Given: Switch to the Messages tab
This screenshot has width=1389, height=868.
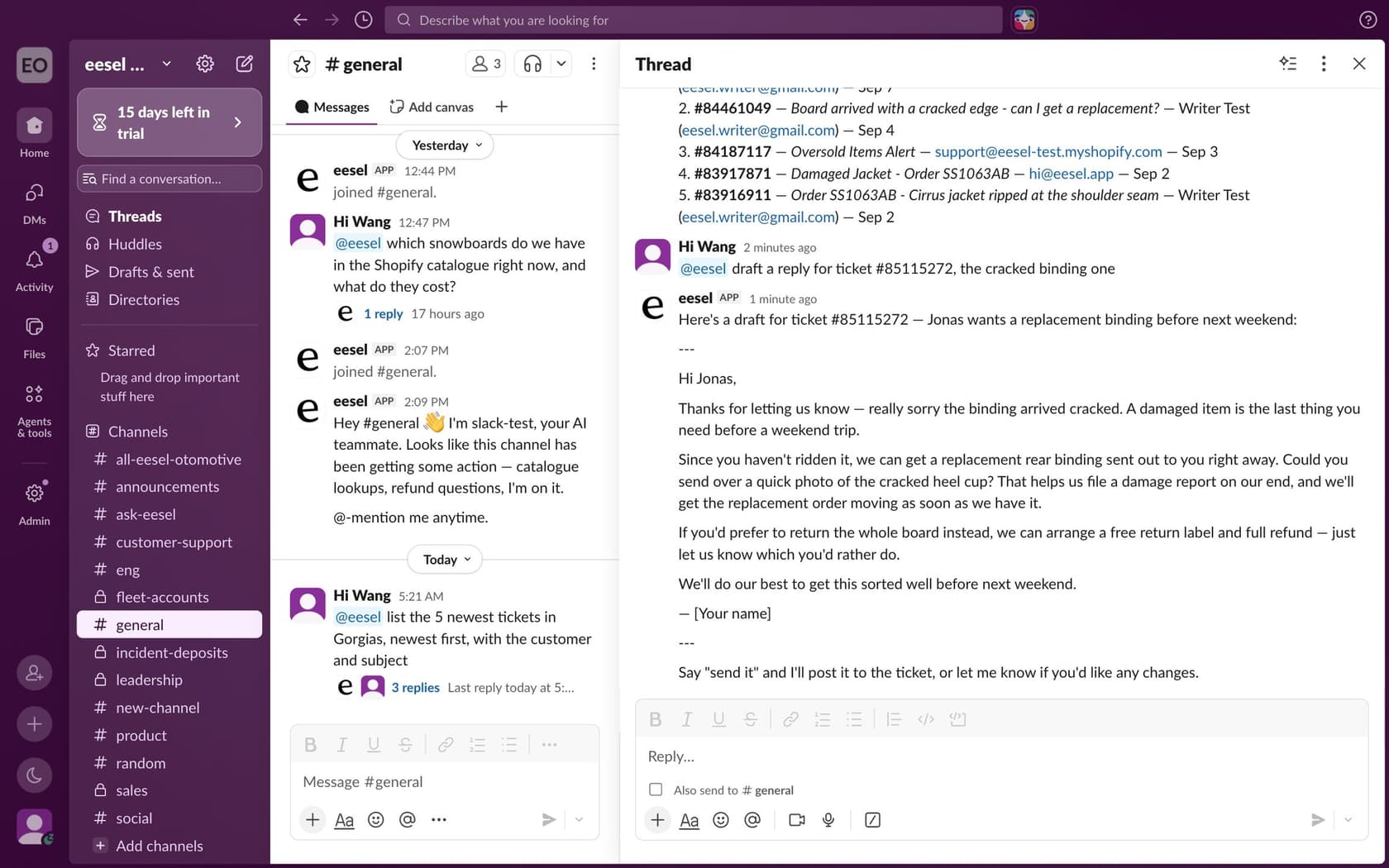Looking at the screenshot, I should pos(332,107).
